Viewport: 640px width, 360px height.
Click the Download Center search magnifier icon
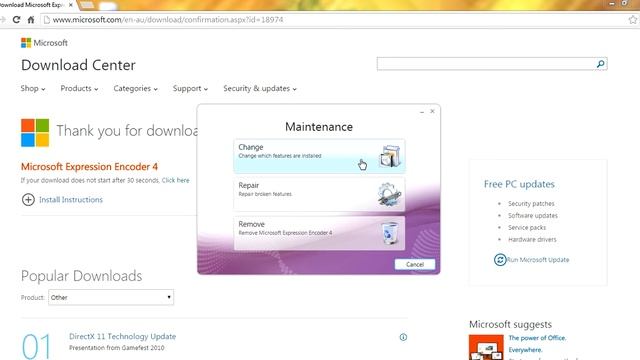pos(600,64)
